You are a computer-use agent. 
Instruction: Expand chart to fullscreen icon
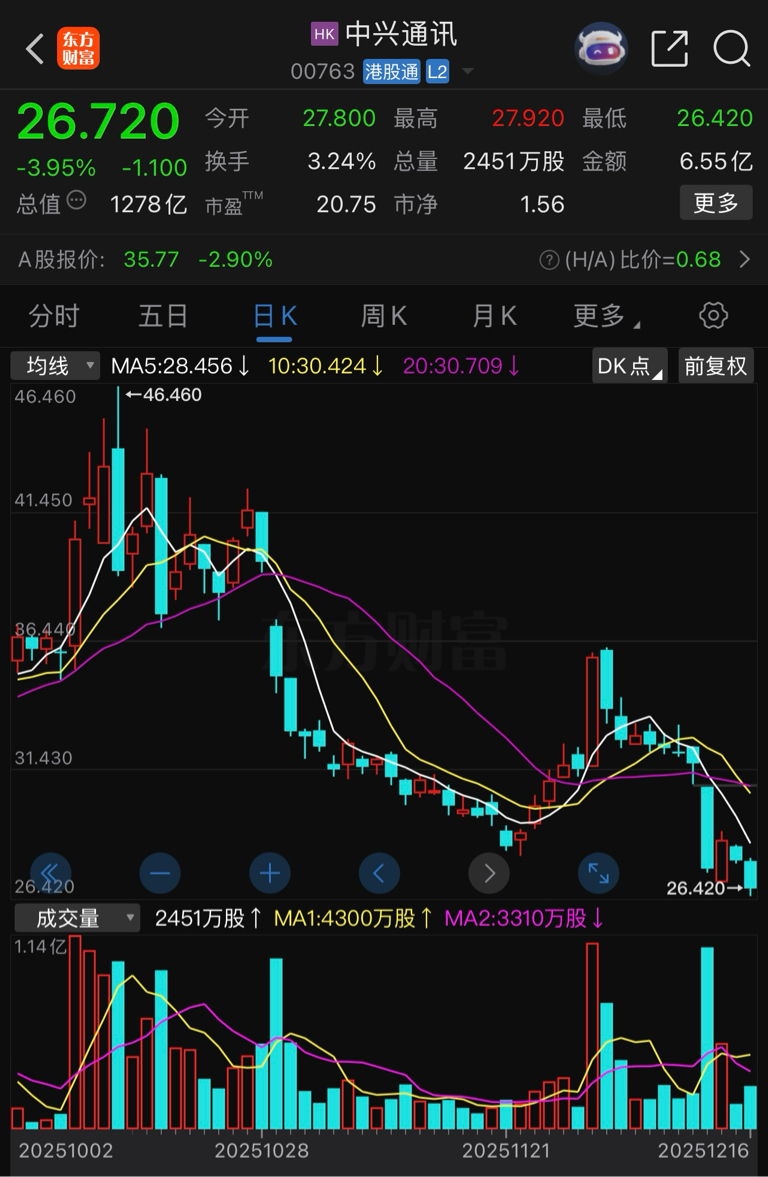[x=598, y=872]
